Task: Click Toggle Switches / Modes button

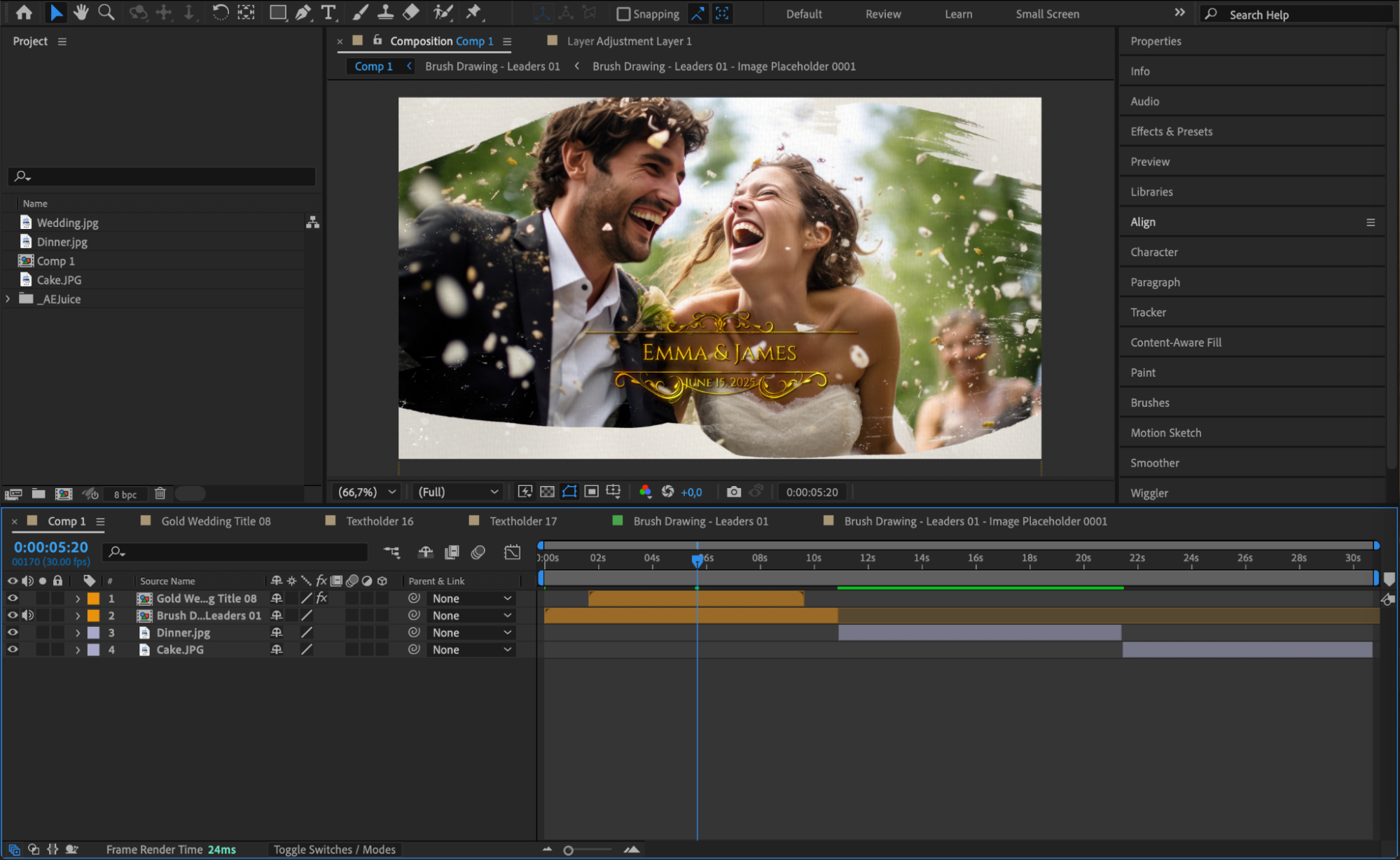Action: click(334, 849)
